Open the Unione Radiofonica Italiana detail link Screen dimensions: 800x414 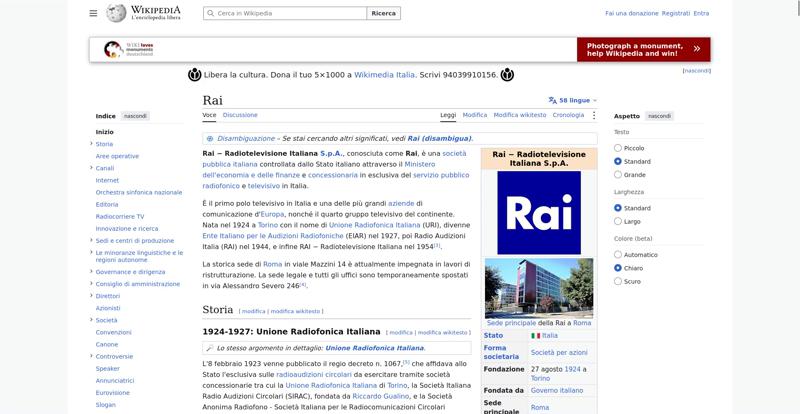click(x=374, y=348)
